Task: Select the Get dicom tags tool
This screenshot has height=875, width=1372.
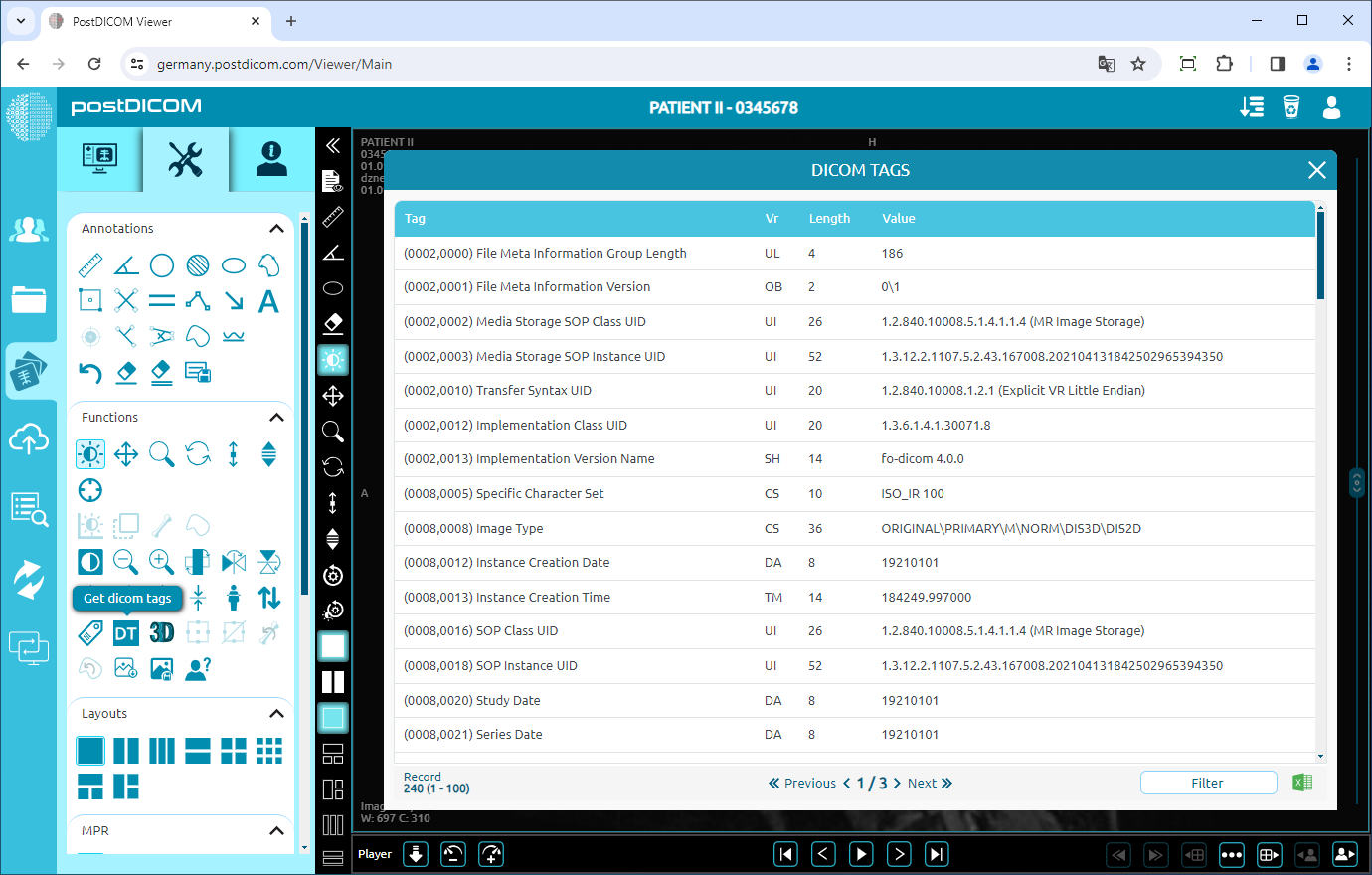Action: [x=125, y=632]
